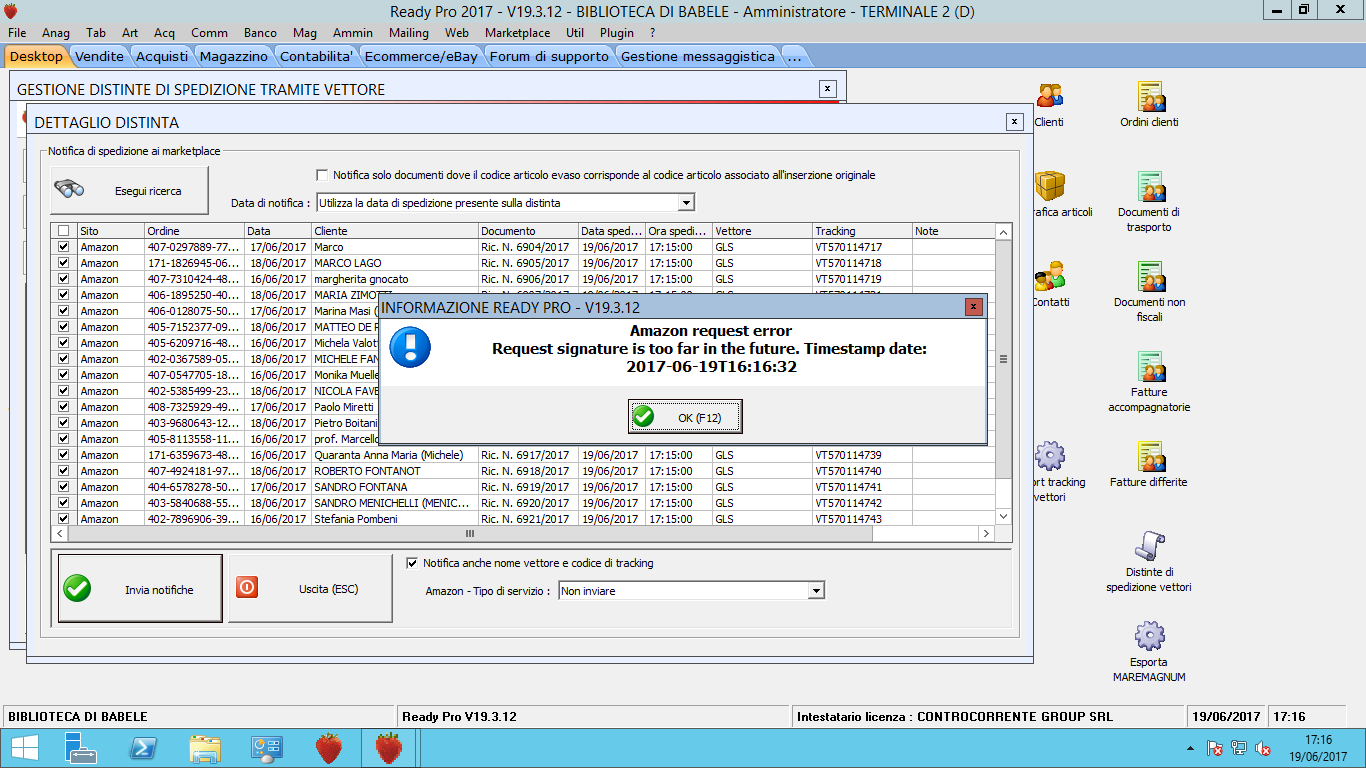Click document cell 'Ric. N. 6921/2017'
Image resolution: width=1366 pixels, height=768 pixels.
click(x=528, y=519)
